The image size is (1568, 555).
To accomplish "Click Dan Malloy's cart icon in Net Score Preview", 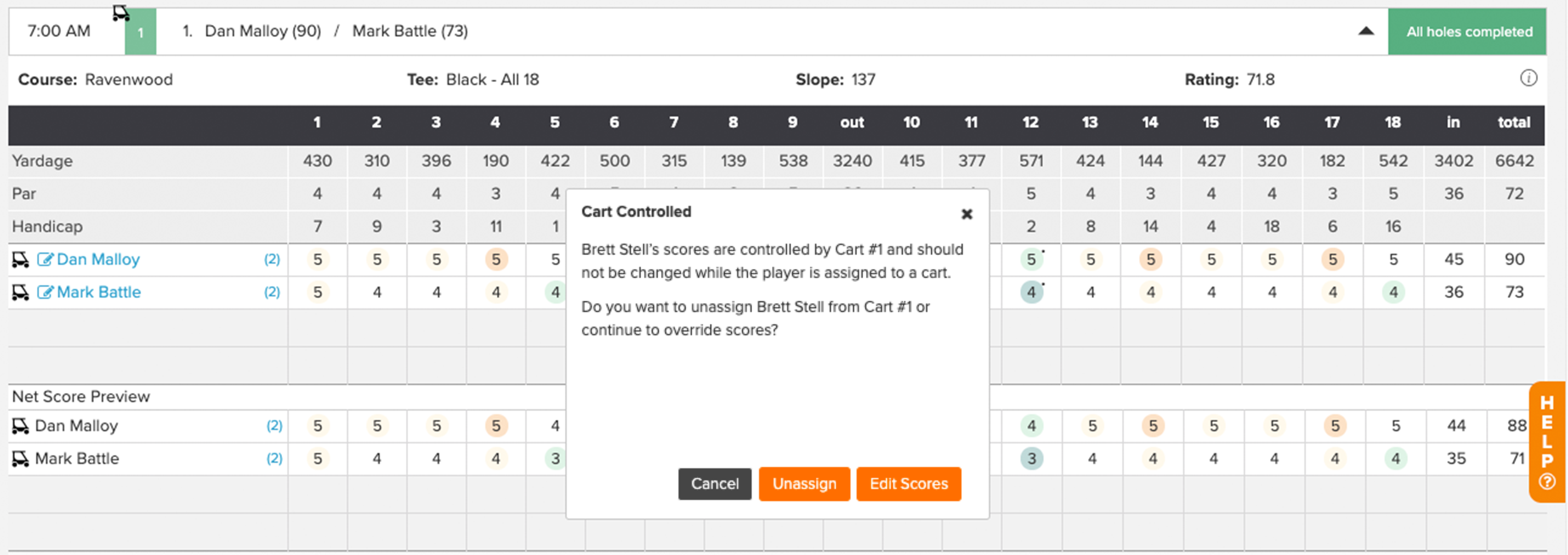I will [x=20, y=426].
